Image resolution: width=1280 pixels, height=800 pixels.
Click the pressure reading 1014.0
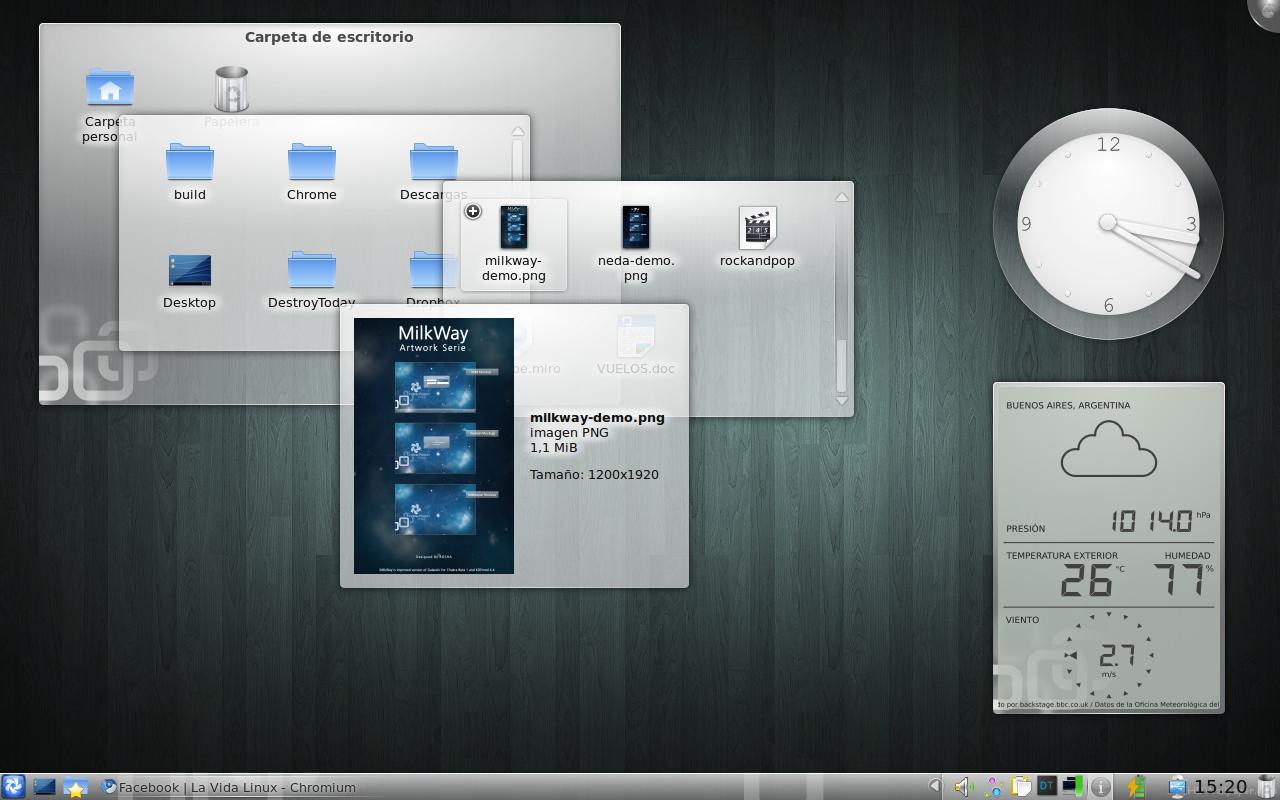click(1151, 520)
